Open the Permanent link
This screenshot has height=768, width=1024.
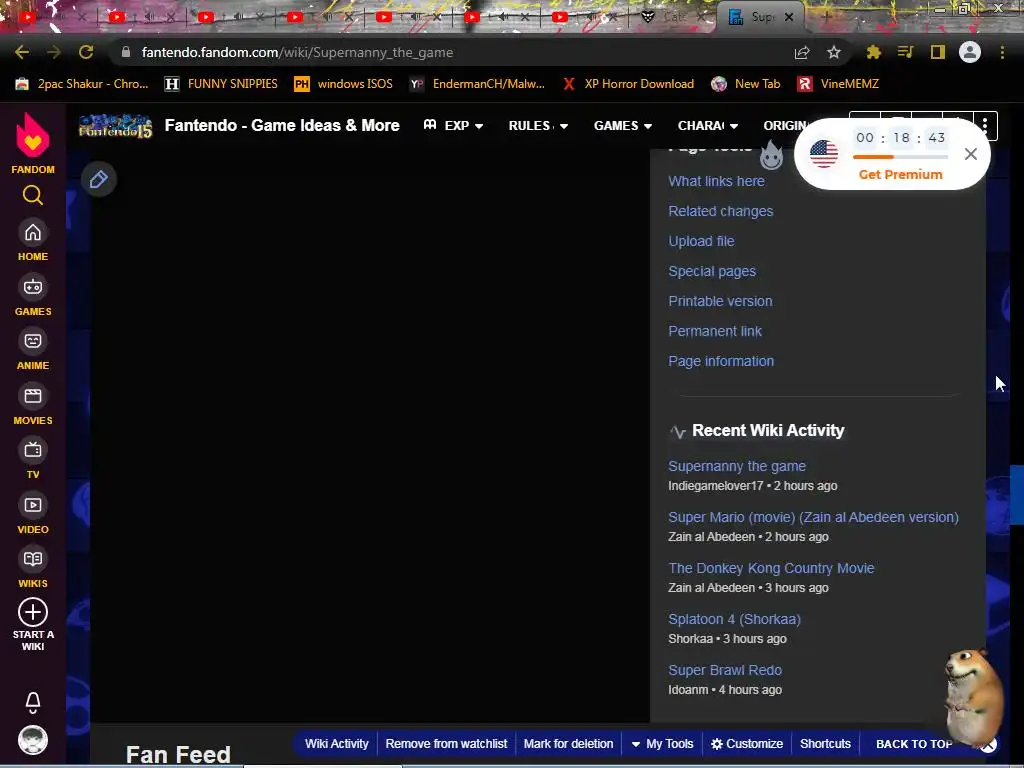pyautogui.click(x=715, y=332)
